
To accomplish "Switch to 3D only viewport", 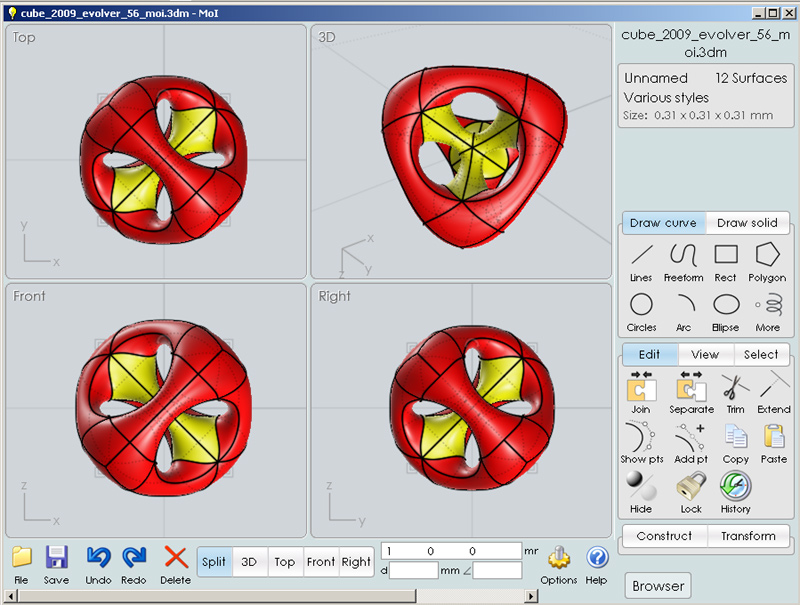I will (x=249, y=562).
